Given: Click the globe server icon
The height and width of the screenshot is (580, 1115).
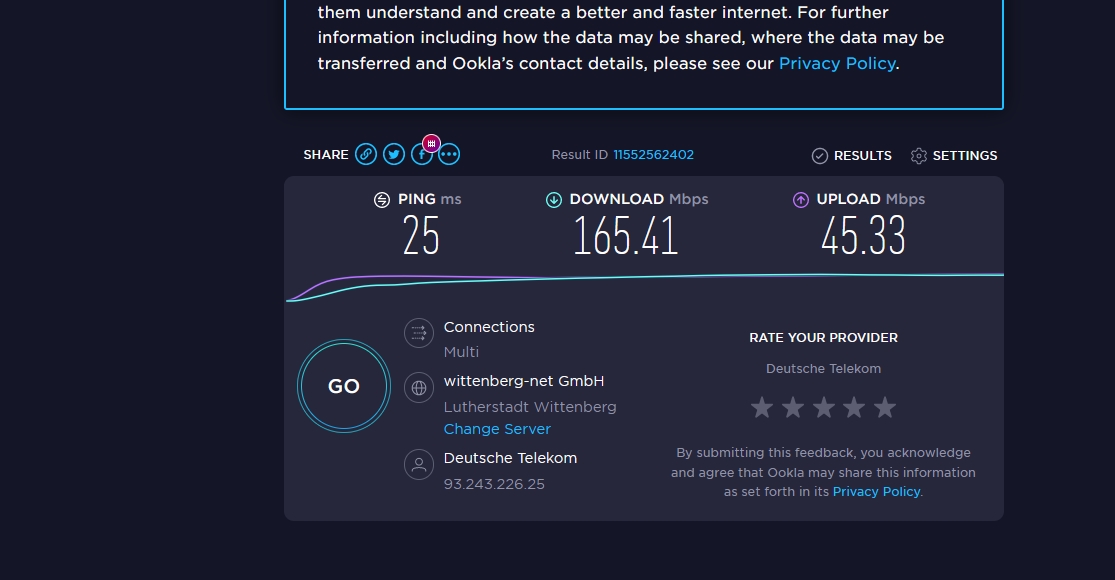Looking at the screenshot, I should pos(419,387).
